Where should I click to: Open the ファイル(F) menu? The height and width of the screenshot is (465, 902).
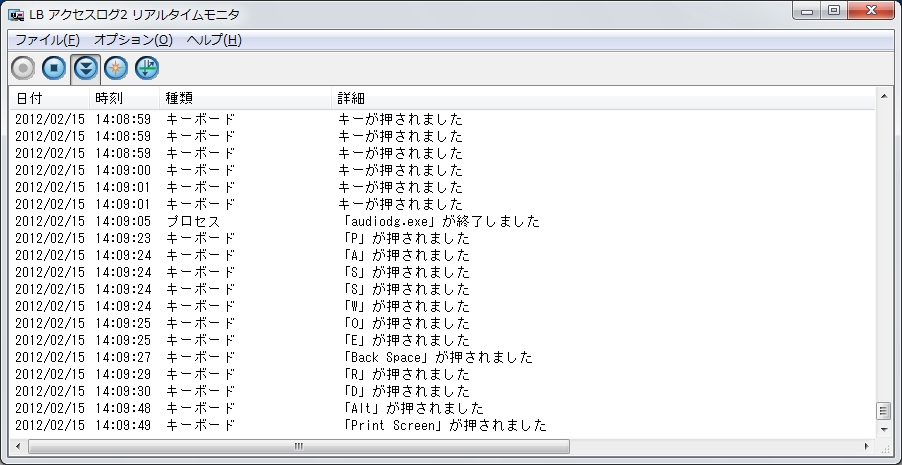pos(47,40)
